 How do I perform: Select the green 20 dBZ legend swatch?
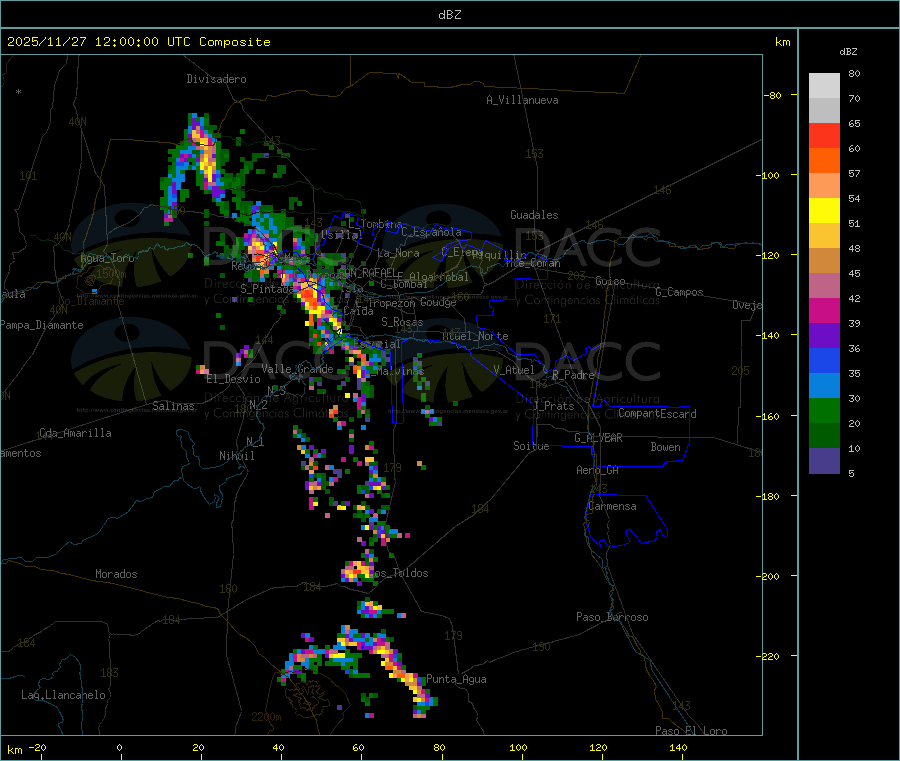point(824,410)
